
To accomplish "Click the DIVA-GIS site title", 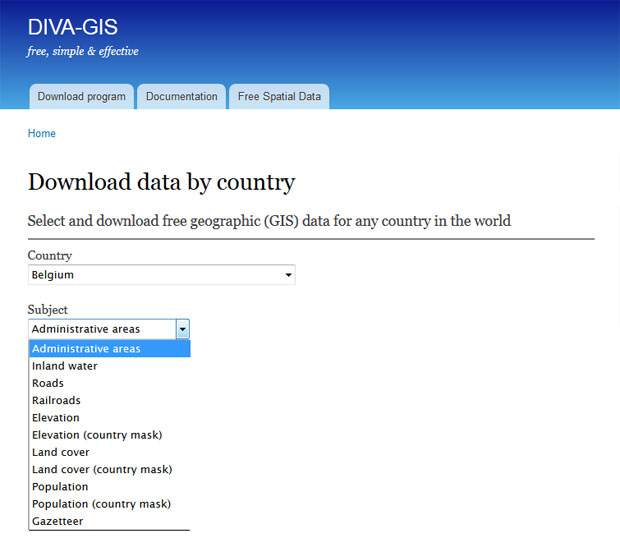I will click(73, 27).
